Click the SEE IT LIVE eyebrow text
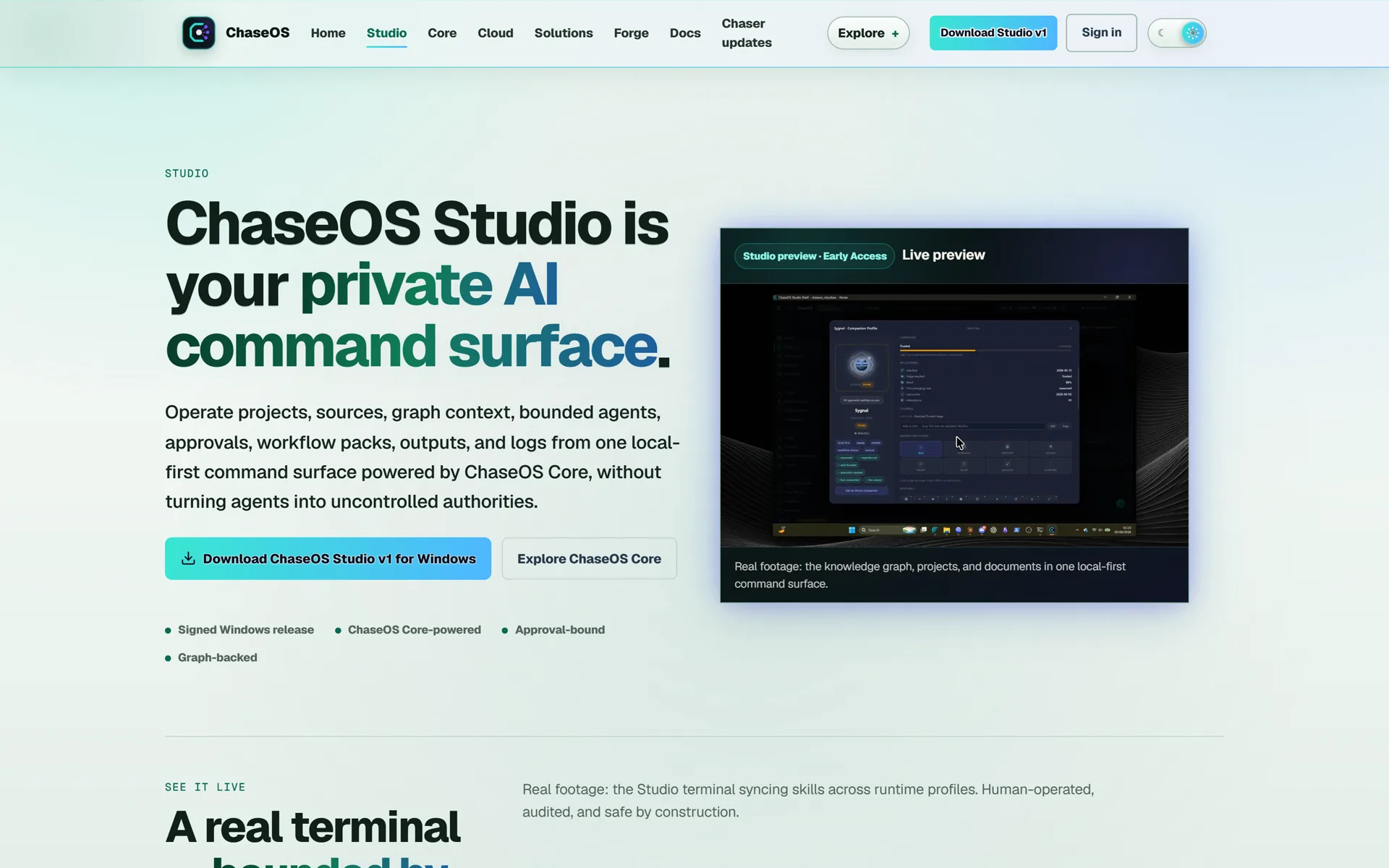Image resolution: width=1389 pixels, height=868 pixels. (205, 787)
